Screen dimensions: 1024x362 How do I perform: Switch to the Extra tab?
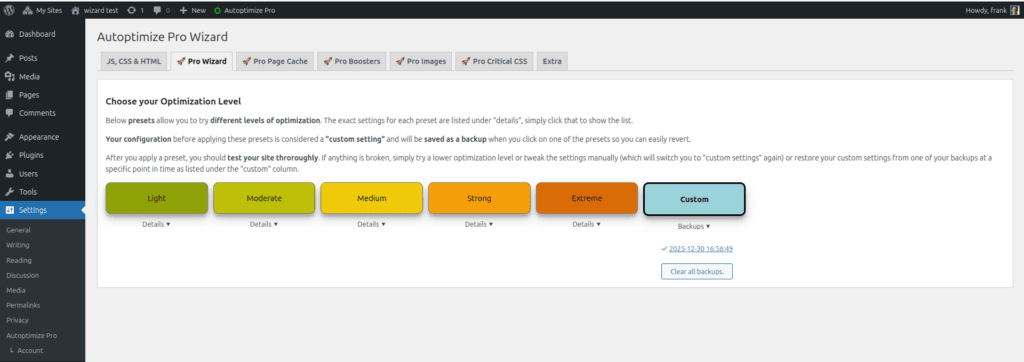[552, 61]
